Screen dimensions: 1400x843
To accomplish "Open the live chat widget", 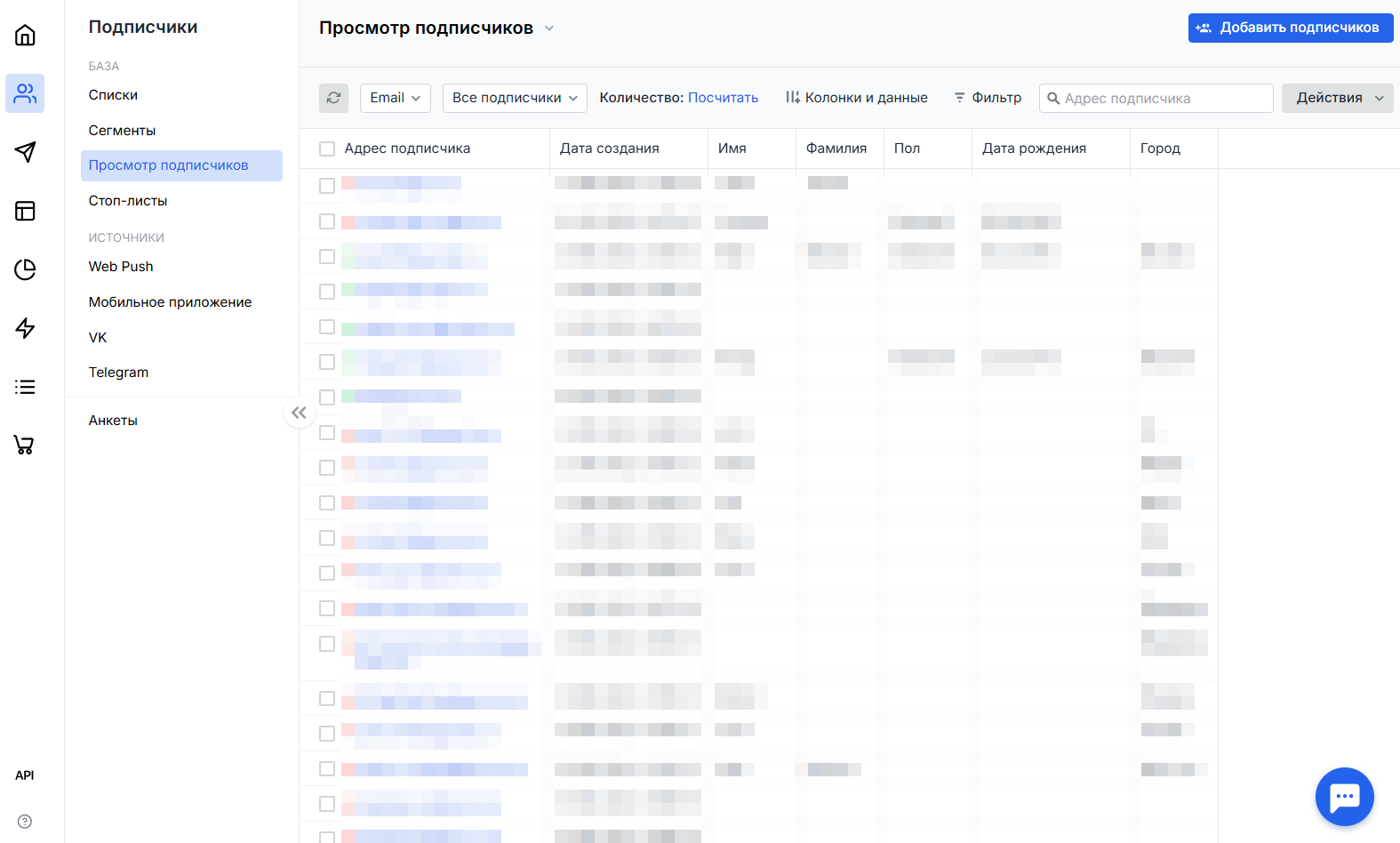I will 1344,796.
